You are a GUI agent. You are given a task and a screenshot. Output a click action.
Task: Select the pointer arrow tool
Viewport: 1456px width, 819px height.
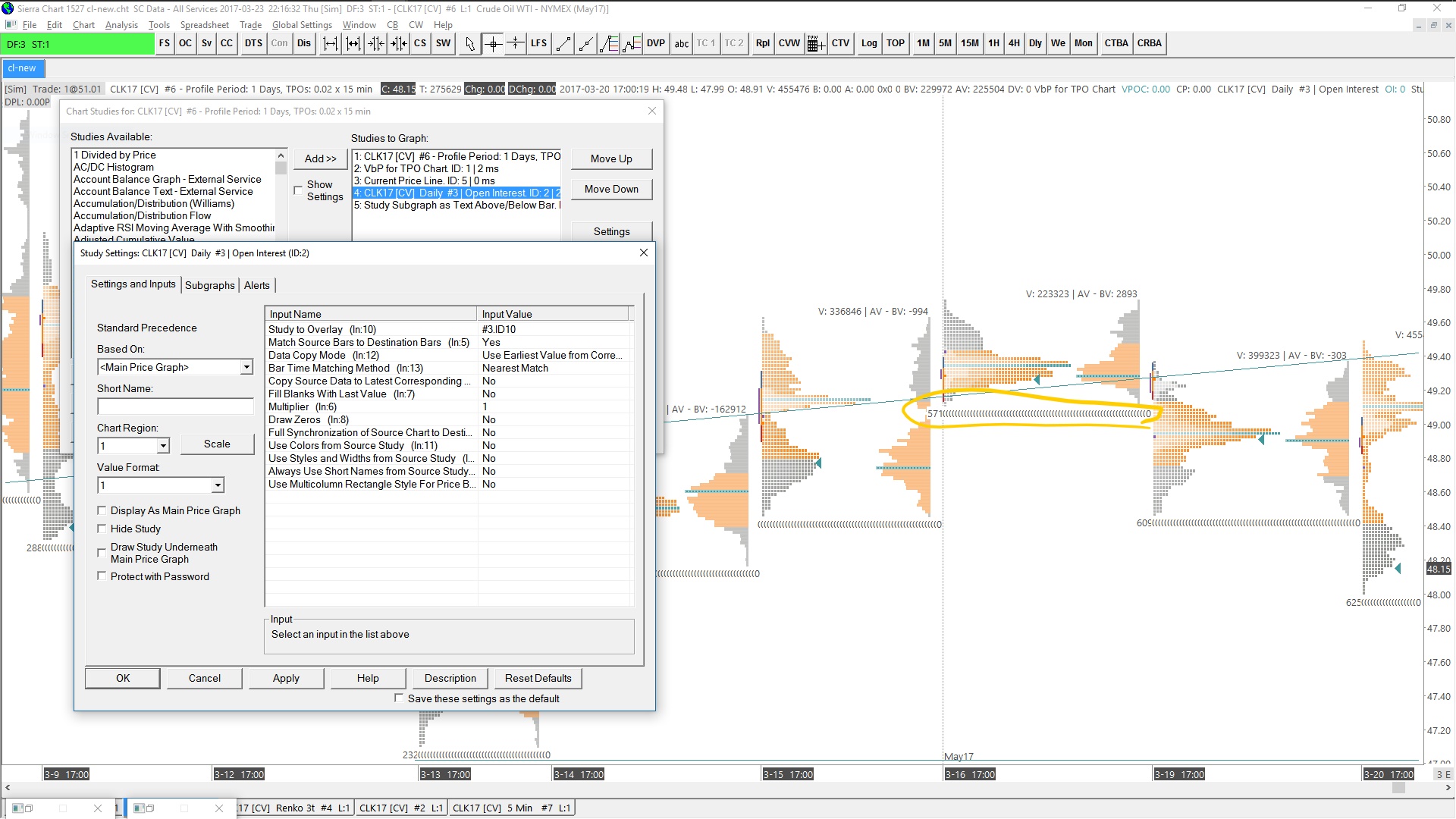(x=469, y=44)
